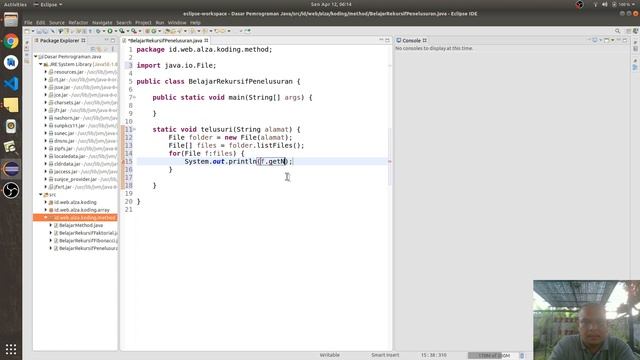
Task: Open the Source menu
Action: pos(57,22)
